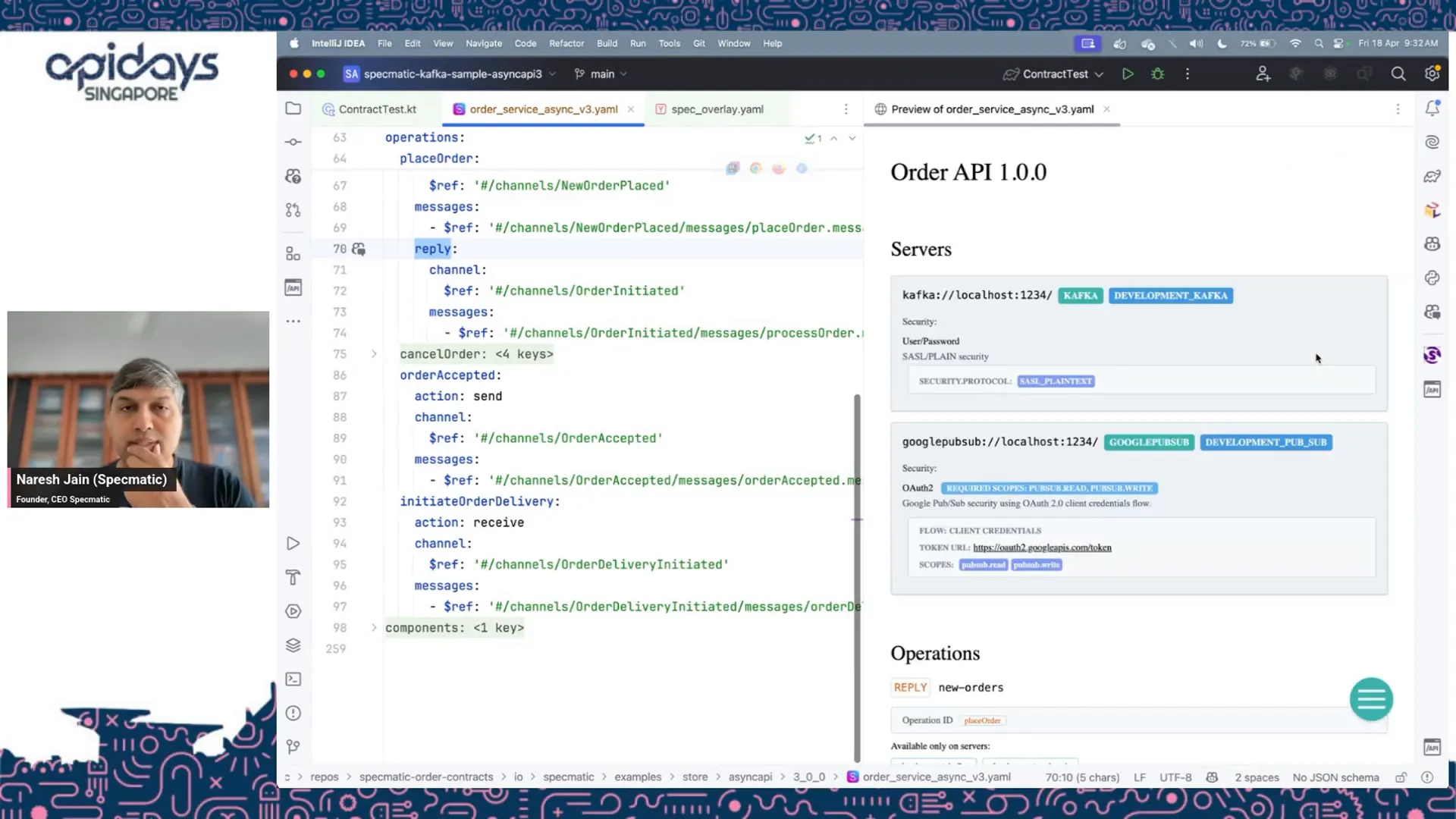This screenshot has height=819, width=1456.
Task: Open the Pull Requests tool window
Action: coord(293,210)
